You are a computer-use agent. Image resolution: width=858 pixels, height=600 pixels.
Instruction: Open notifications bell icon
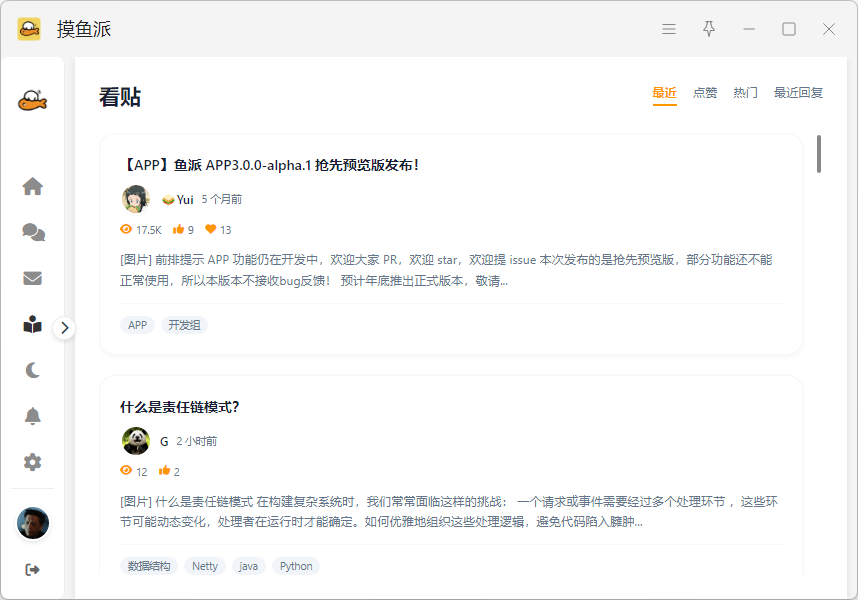(x=33, y=416)
